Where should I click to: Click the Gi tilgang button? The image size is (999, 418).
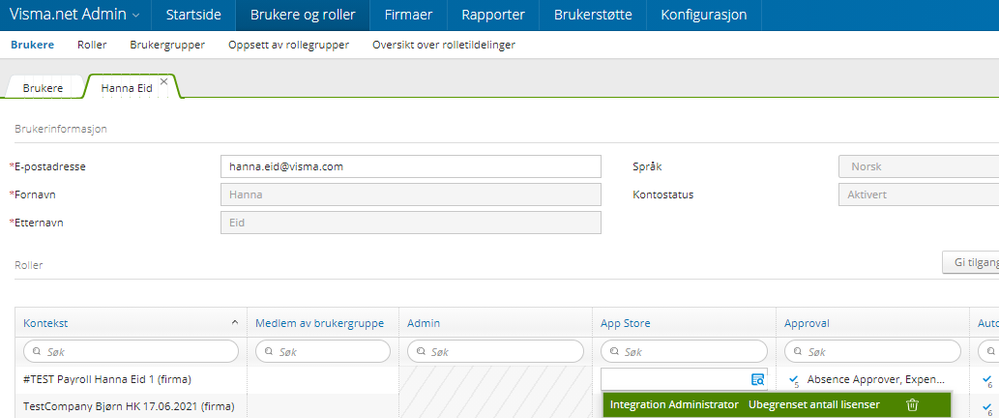[x=970, y=262]
